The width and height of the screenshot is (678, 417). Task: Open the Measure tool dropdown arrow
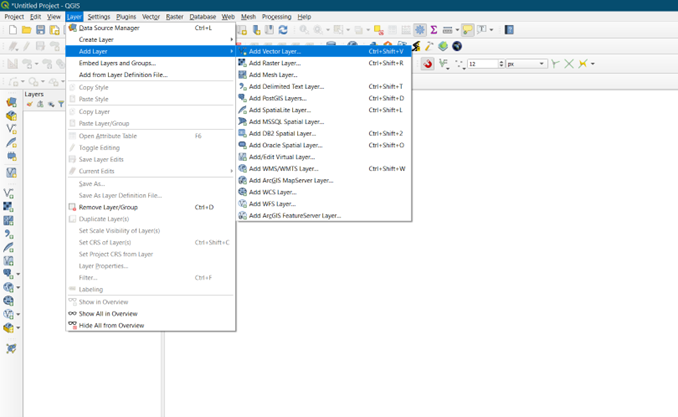[x=457, y=30]
